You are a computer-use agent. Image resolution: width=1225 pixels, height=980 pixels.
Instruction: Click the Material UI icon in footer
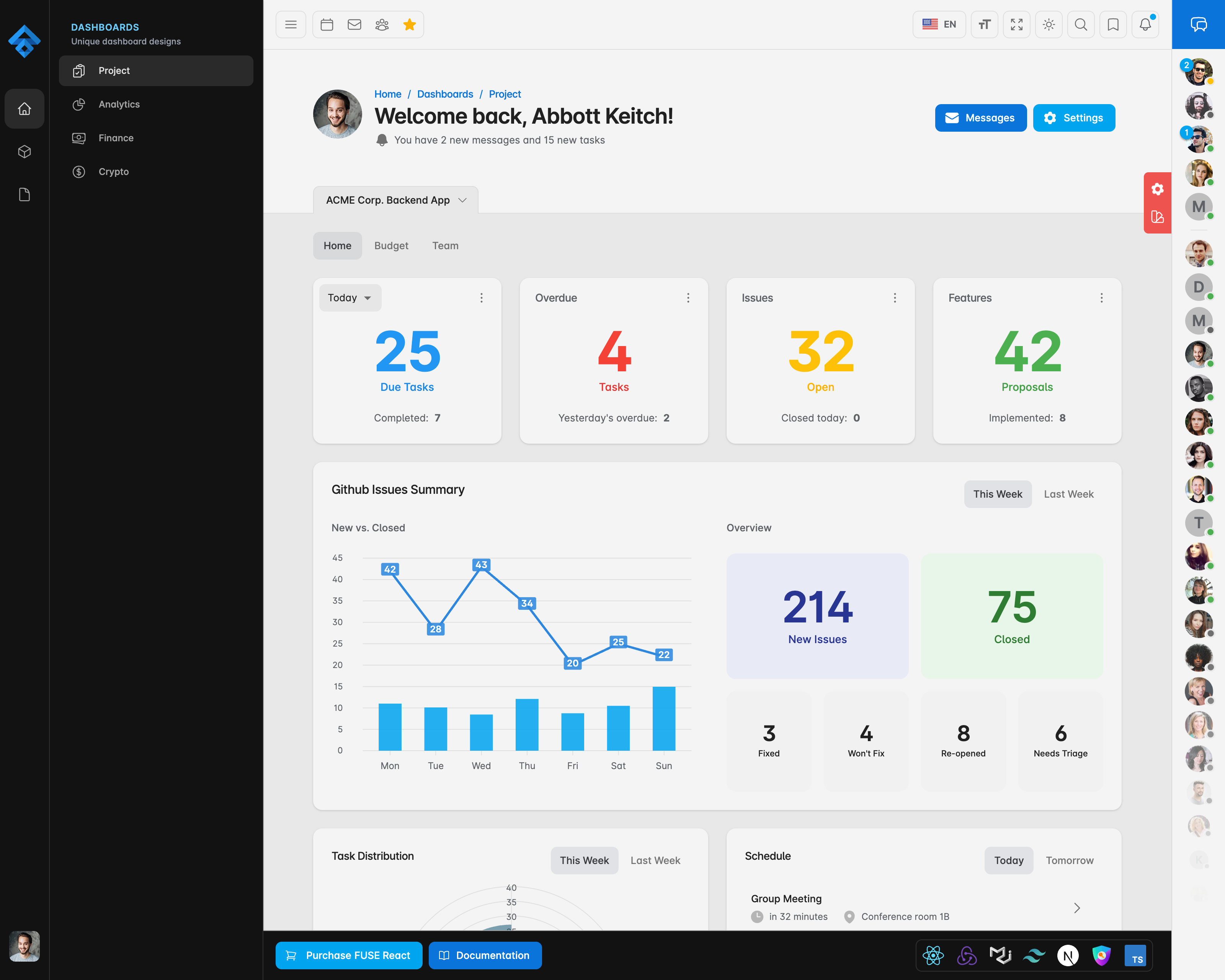tap(1000, 955)
